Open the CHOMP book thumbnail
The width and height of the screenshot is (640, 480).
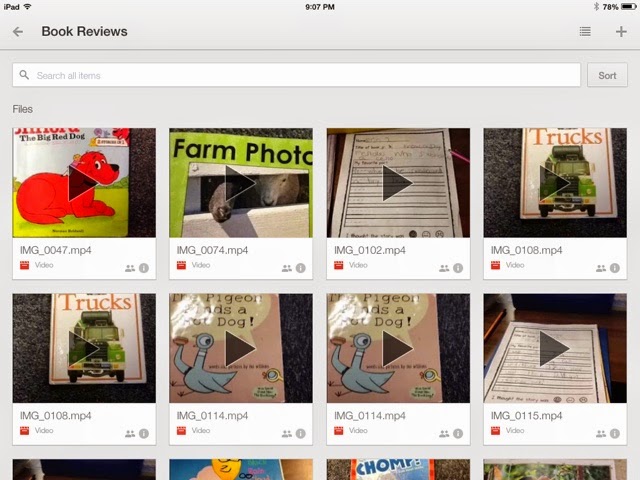click(x=398, y=469)
